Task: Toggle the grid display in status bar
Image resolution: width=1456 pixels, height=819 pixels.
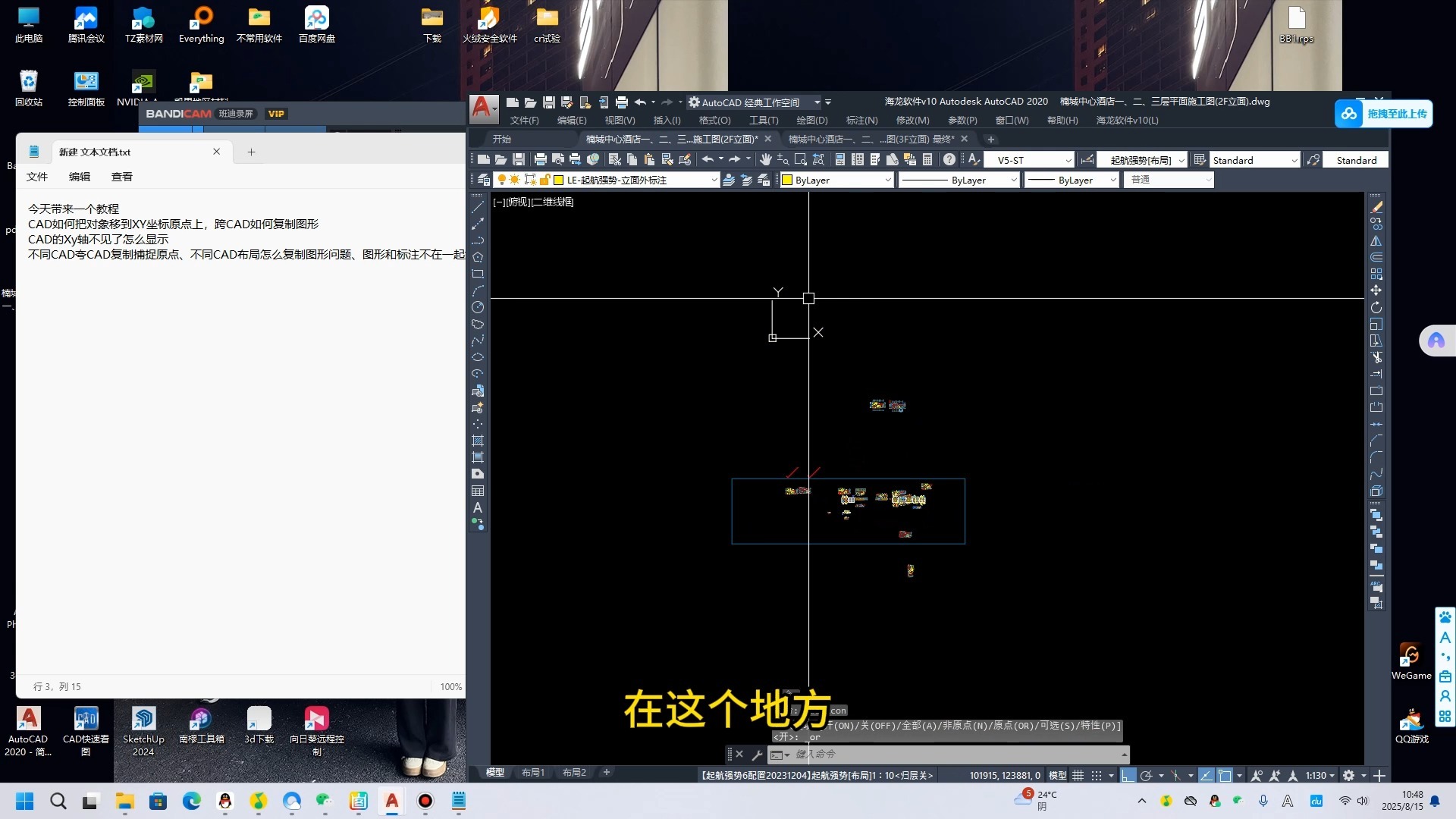Action: (x=1078, y=775)
